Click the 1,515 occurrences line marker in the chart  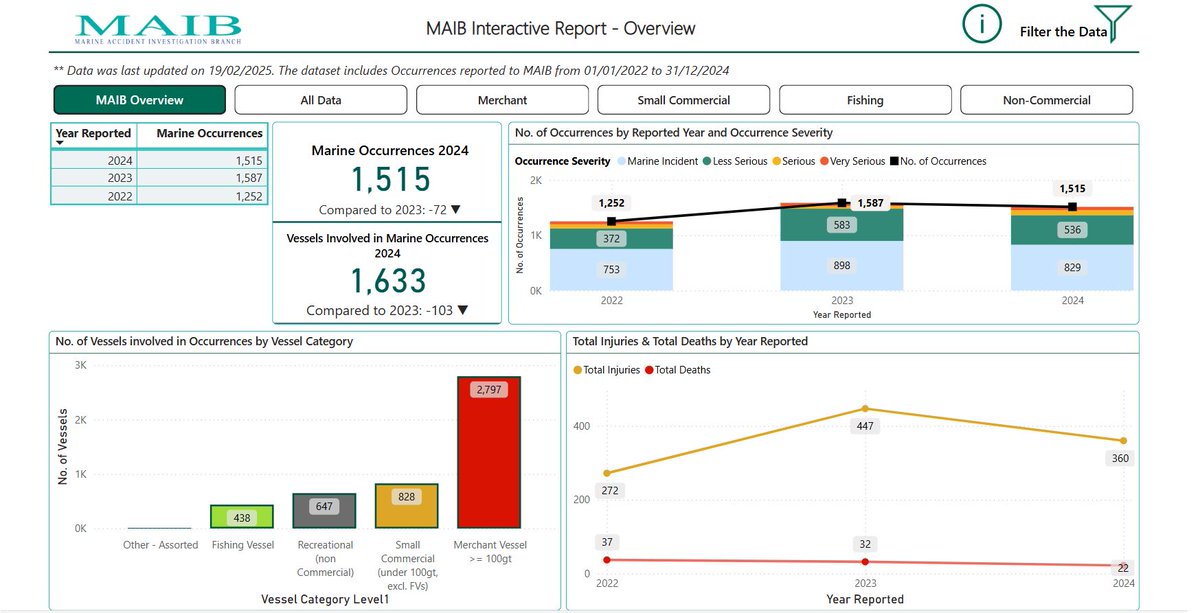pyautogui.click(x=1072, y=207)
